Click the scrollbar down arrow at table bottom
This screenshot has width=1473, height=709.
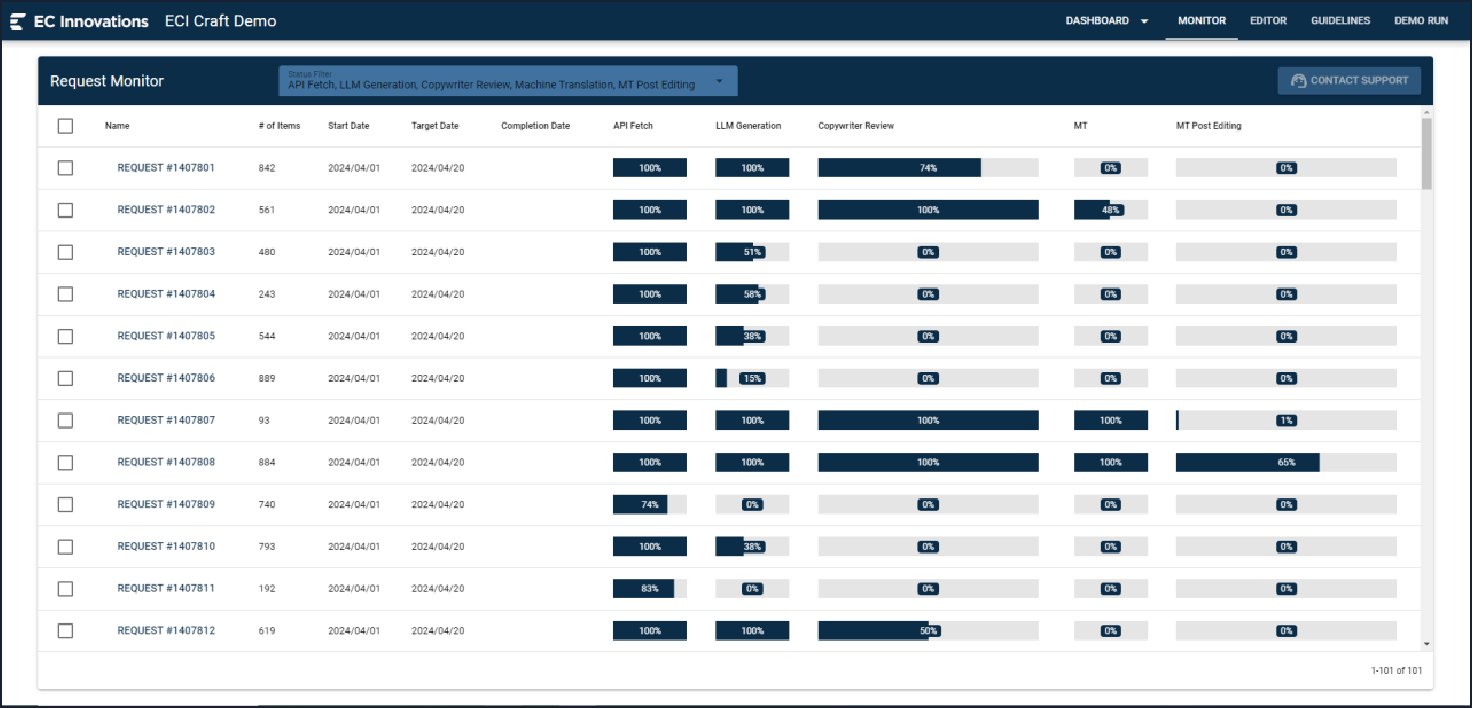1426,644
